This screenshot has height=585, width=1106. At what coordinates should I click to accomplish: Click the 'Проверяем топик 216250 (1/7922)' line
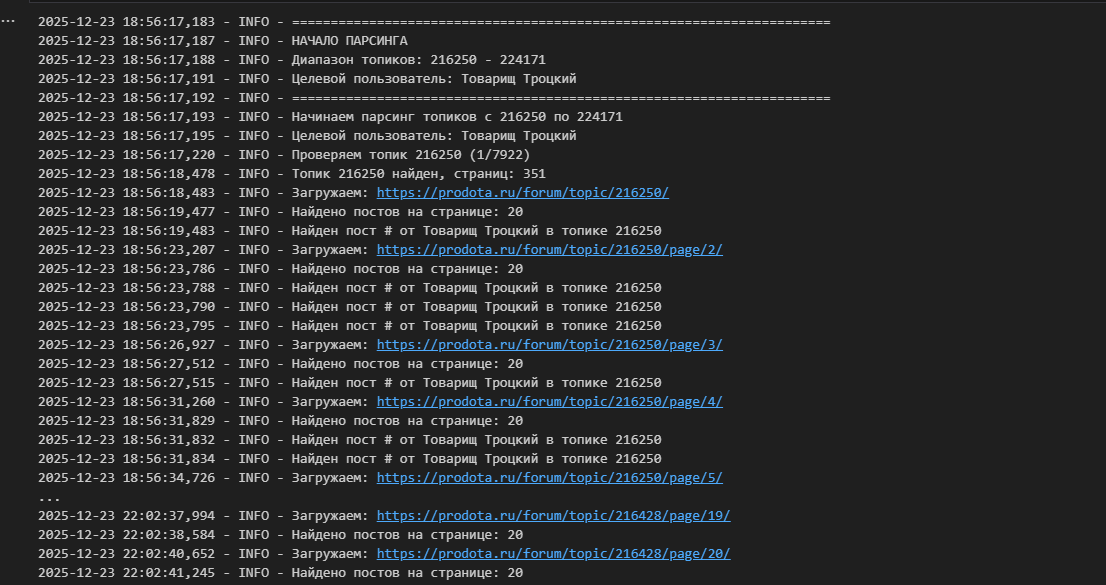pos(410,155)
